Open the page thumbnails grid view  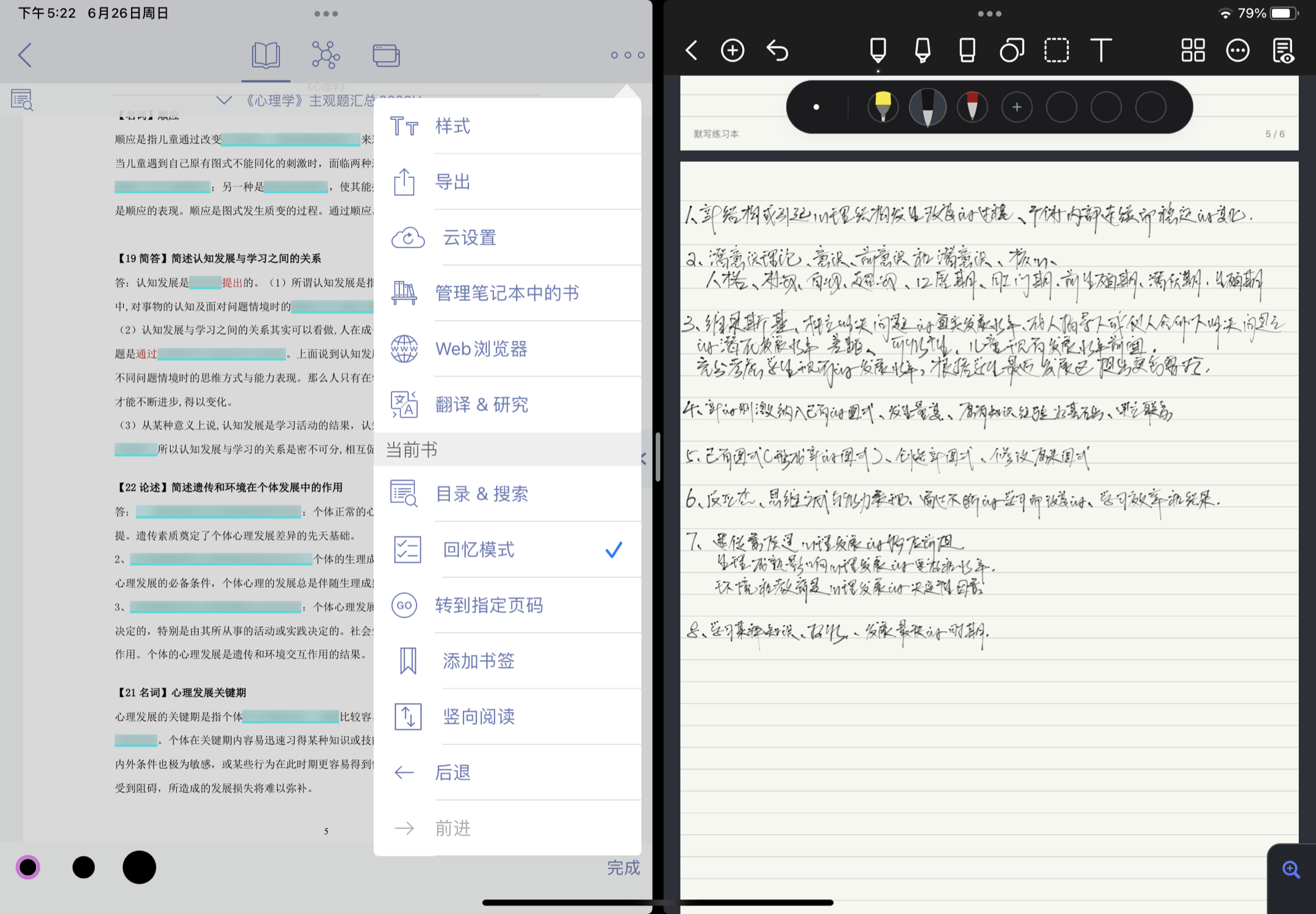(1193, 50)
